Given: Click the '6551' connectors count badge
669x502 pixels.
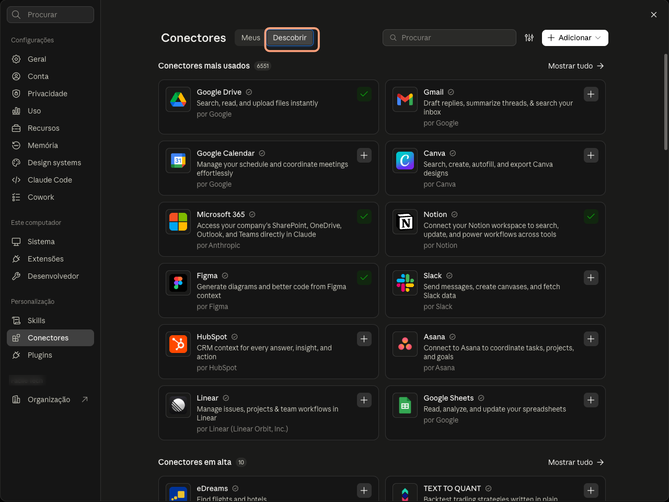Looking at the screenshot, I should point(263,66).
